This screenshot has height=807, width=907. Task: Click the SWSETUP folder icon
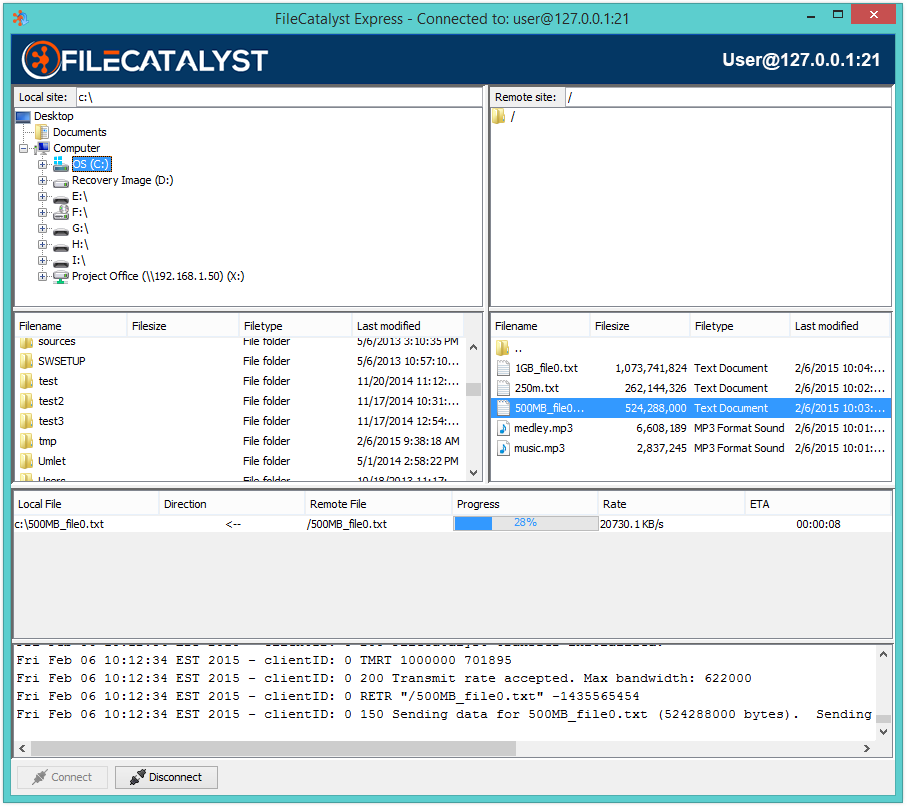click(x=27, y=362)
